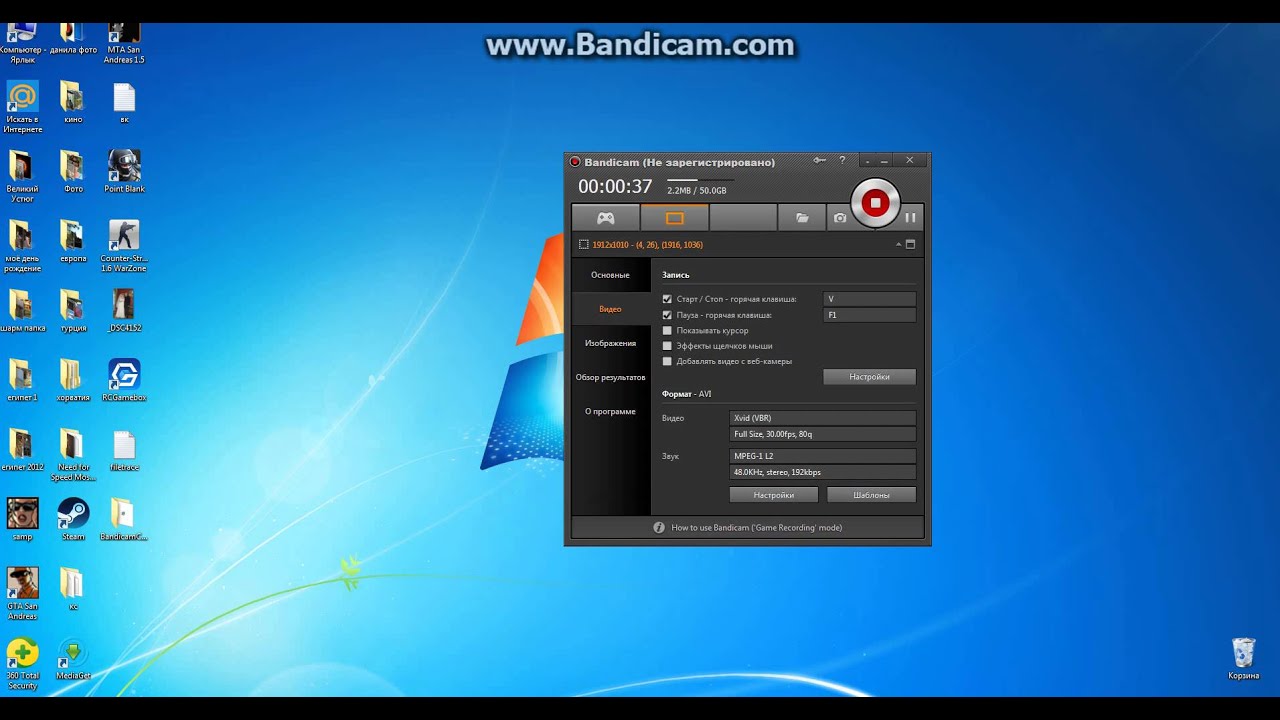The width and height of the screenshot is (1280, 720).
Task: Click the Pause hotkey field F1
Action: click(x=869, y=315)
